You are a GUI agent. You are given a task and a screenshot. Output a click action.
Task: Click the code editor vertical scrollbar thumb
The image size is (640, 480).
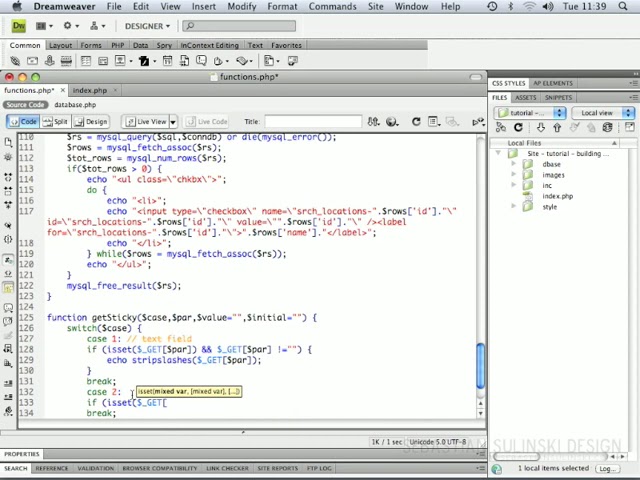[480, 366]
